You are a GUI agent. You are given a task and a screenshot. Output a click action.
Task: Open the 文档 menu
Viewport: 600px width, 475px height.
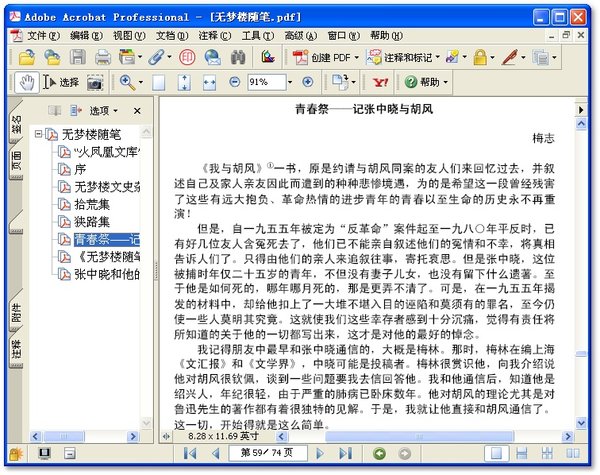pyautogui.click(x=172, y=36)
